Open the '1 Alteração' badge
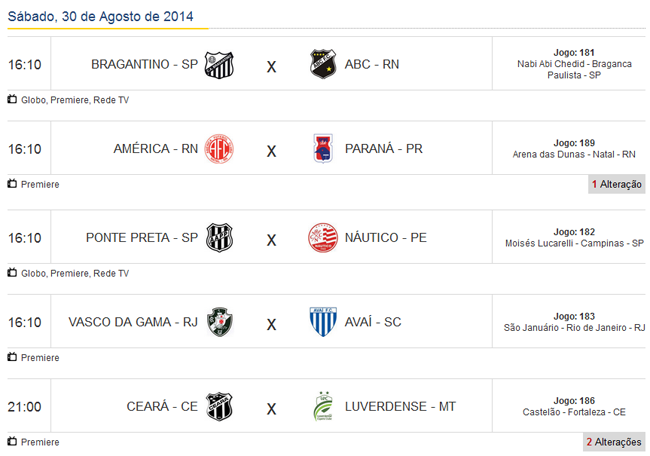 pyautogui.click(x=616, y=184)
